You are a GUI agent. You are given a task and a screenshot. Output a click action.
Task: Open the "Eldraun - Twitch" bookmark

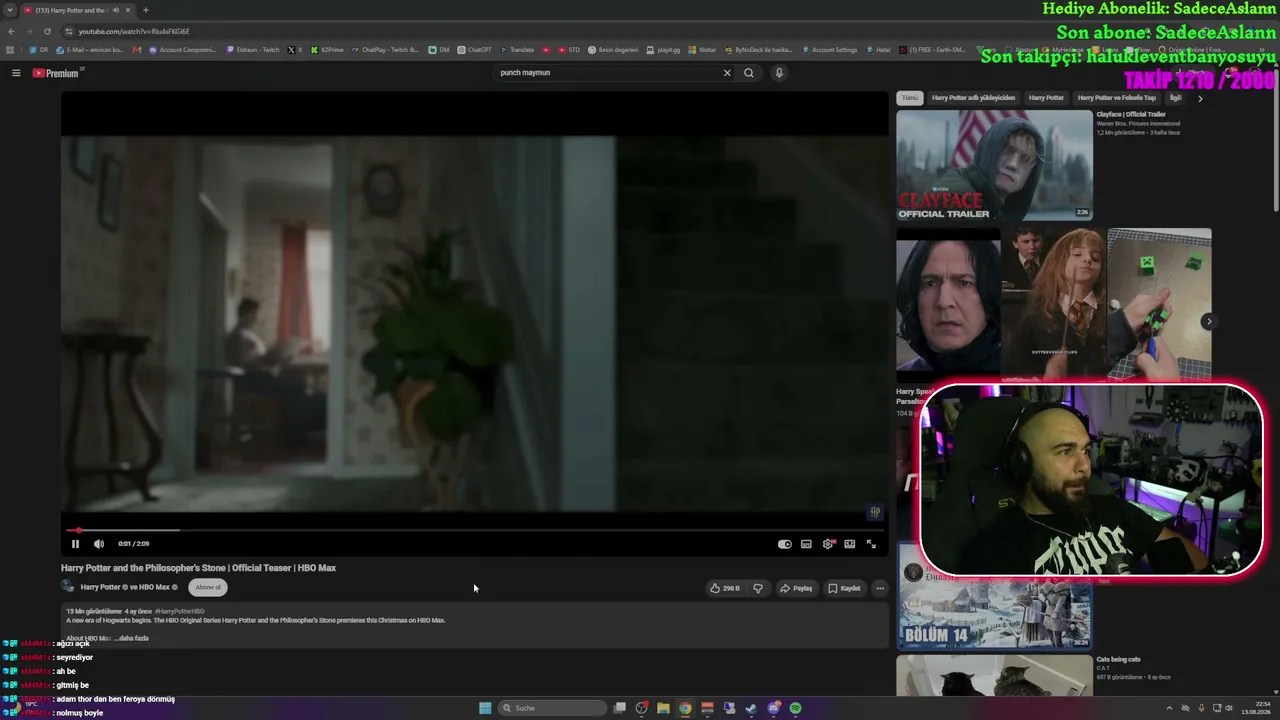pos(253,50)
